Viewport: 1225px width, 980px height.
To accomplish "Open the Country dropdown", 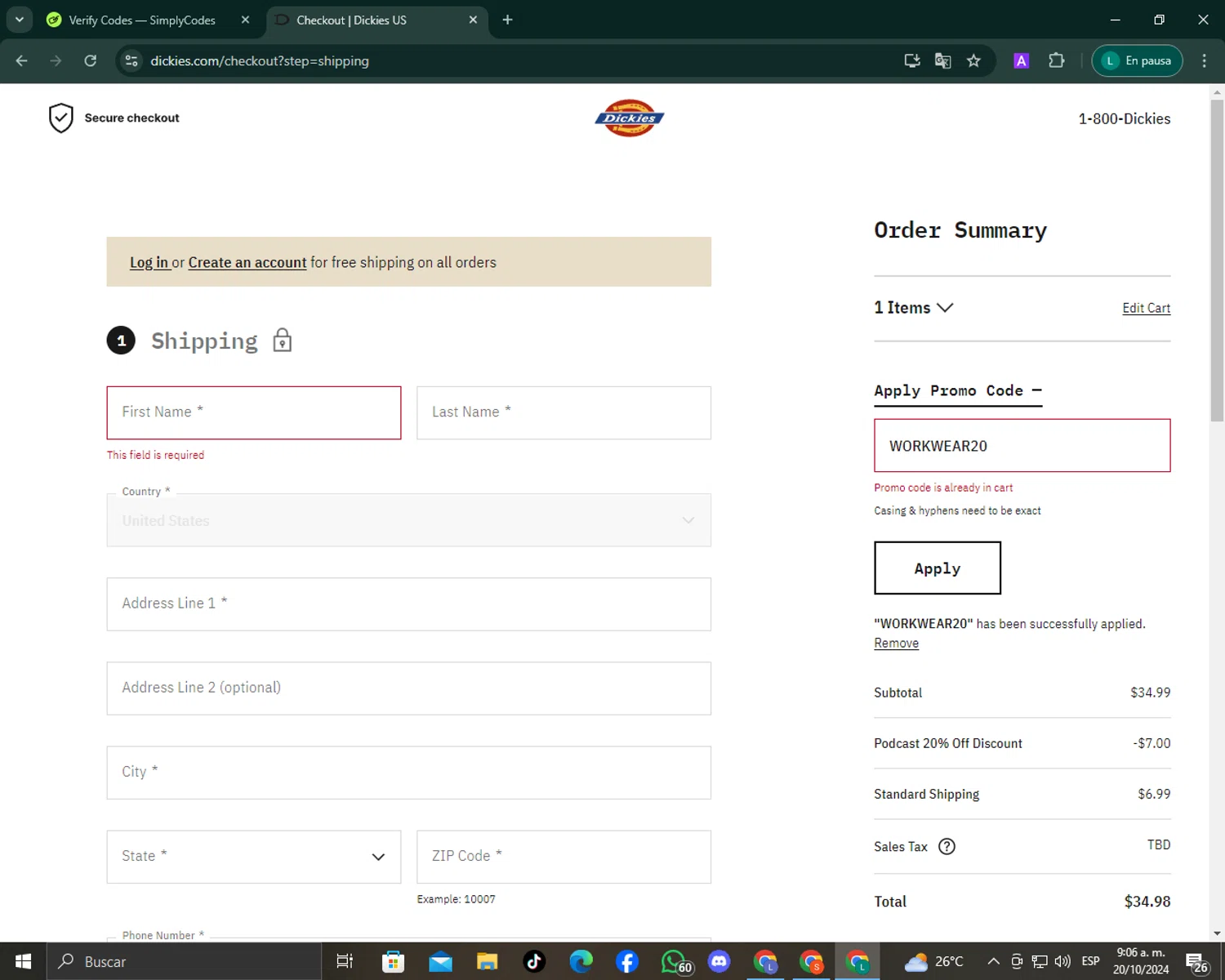I will pos(408,520).
